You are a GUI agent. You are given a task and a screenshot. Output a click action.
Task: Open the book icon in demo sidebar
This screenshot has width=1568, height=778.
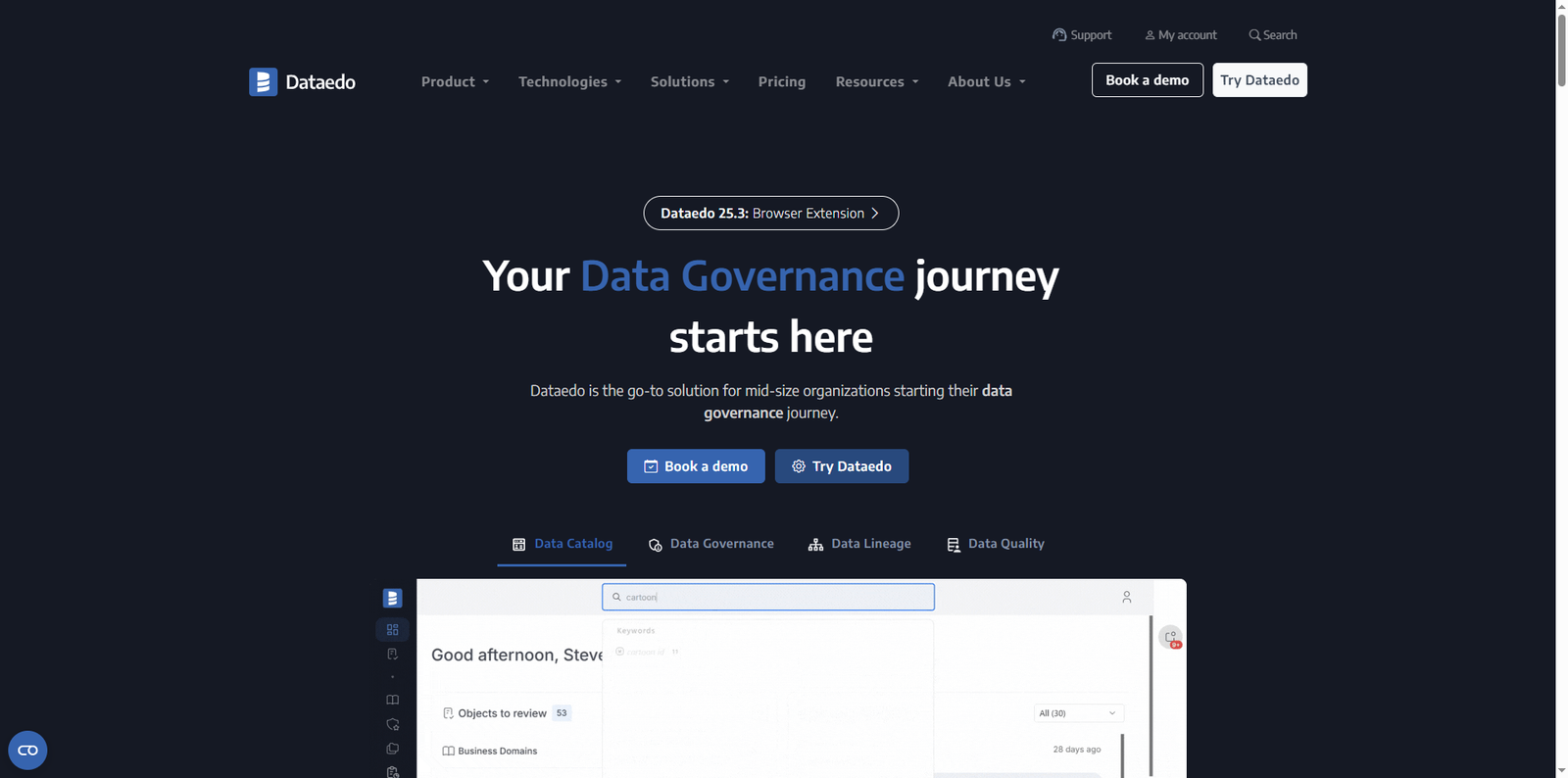coord(392,700)
